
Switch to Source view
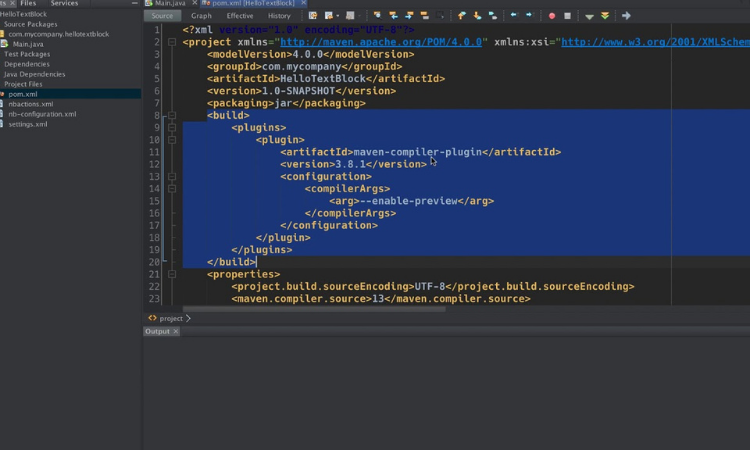tap(162, 16)
